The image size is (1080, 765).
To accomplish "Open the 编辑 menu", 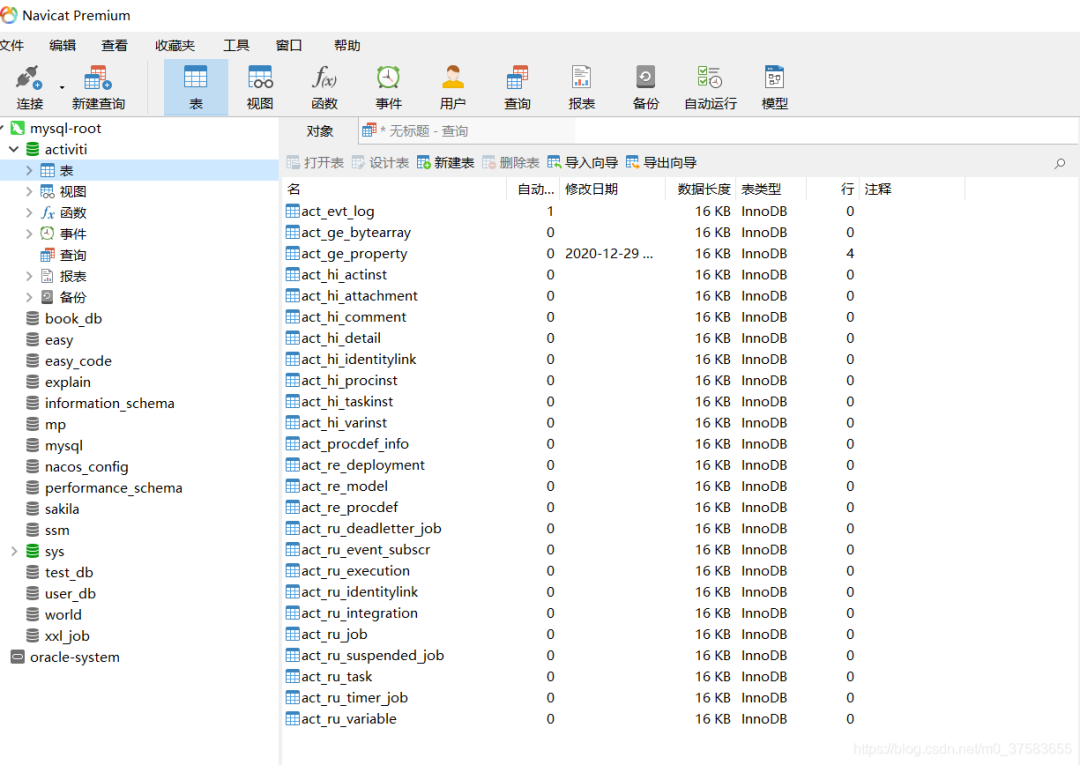I will coord(63,45).
